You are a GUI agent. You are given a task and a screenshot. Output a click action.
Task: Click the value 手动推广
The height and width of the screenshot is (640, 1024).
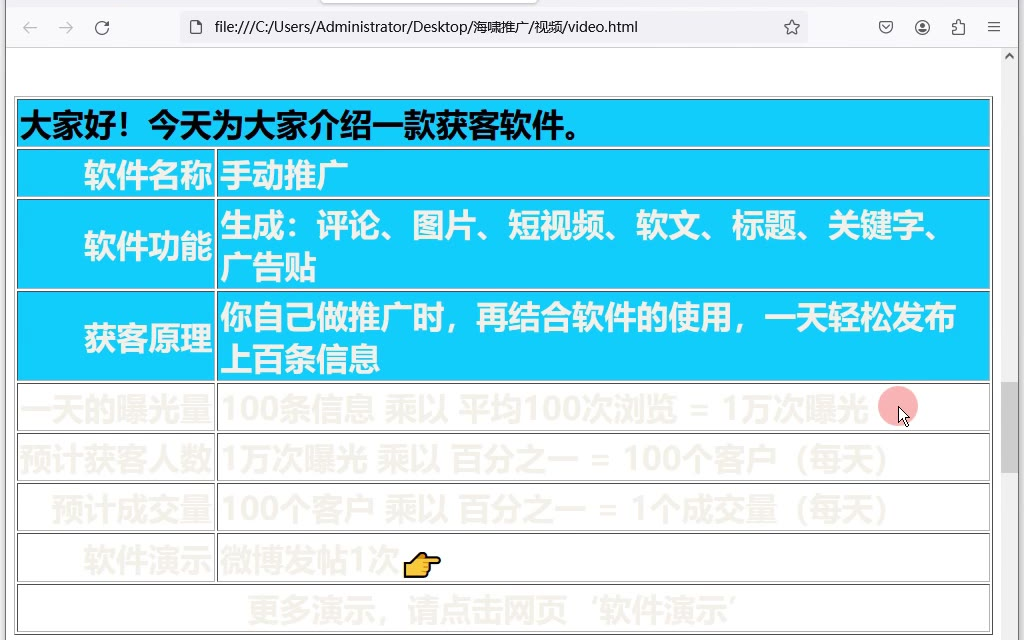point(284,174)
